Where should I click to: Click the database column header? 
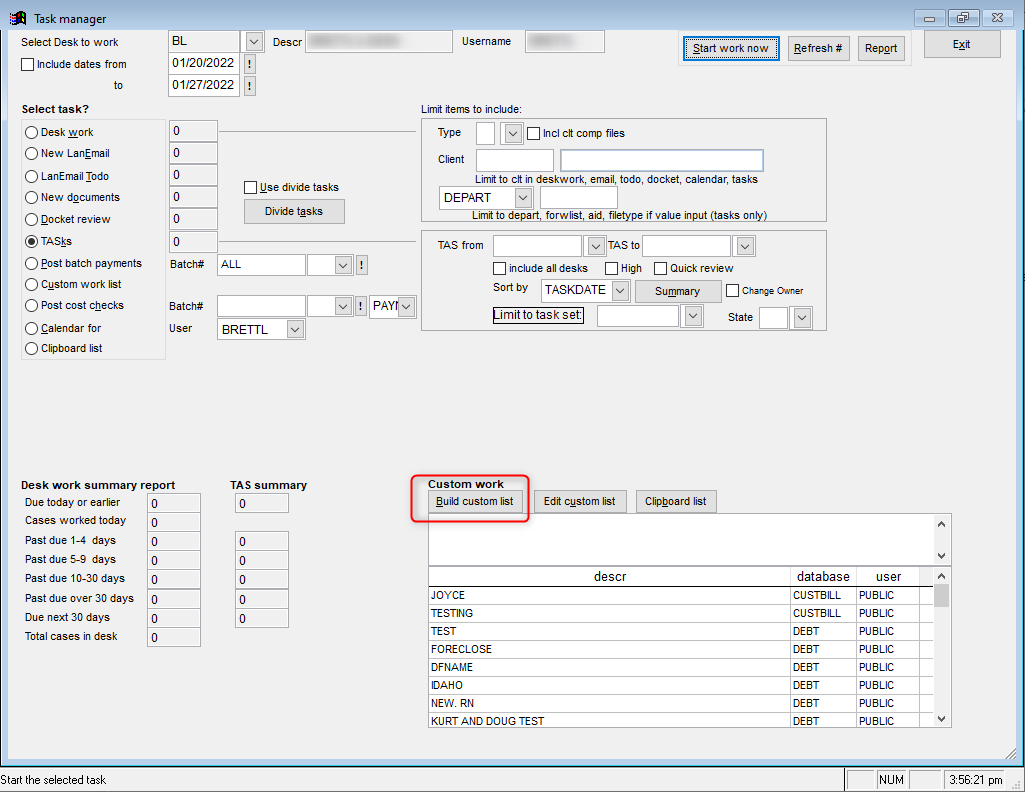click(823, 576)
